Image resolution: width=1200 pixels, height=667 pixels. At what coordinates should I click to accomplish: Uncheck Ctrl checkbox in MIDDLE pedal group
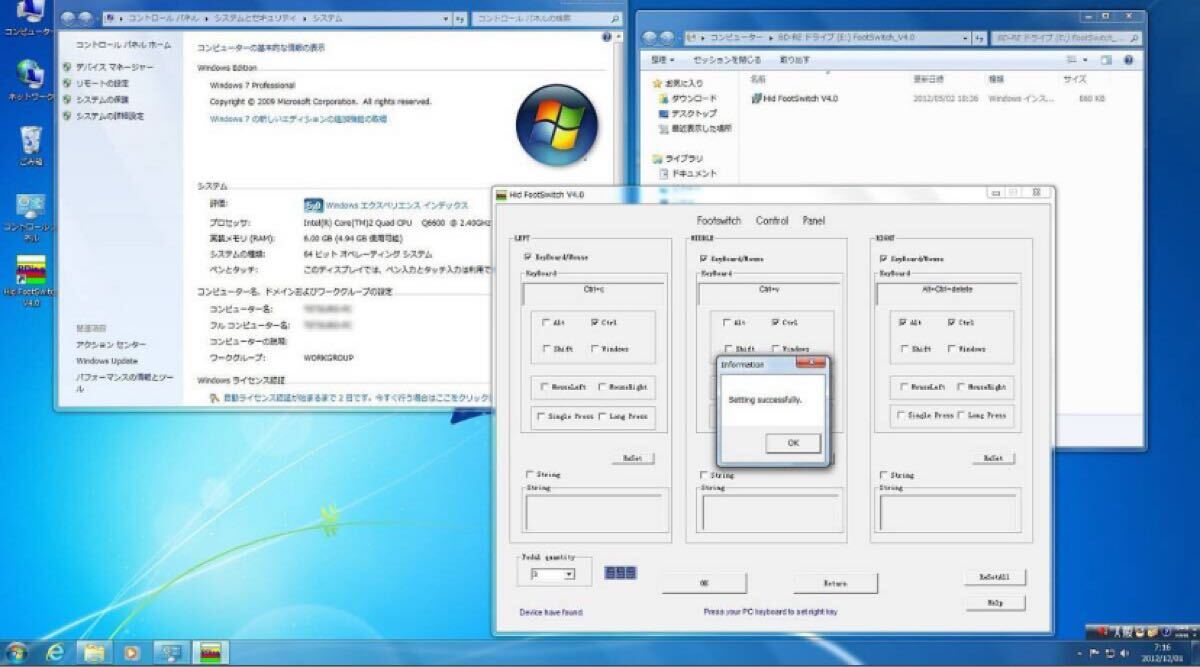(776, 323)
